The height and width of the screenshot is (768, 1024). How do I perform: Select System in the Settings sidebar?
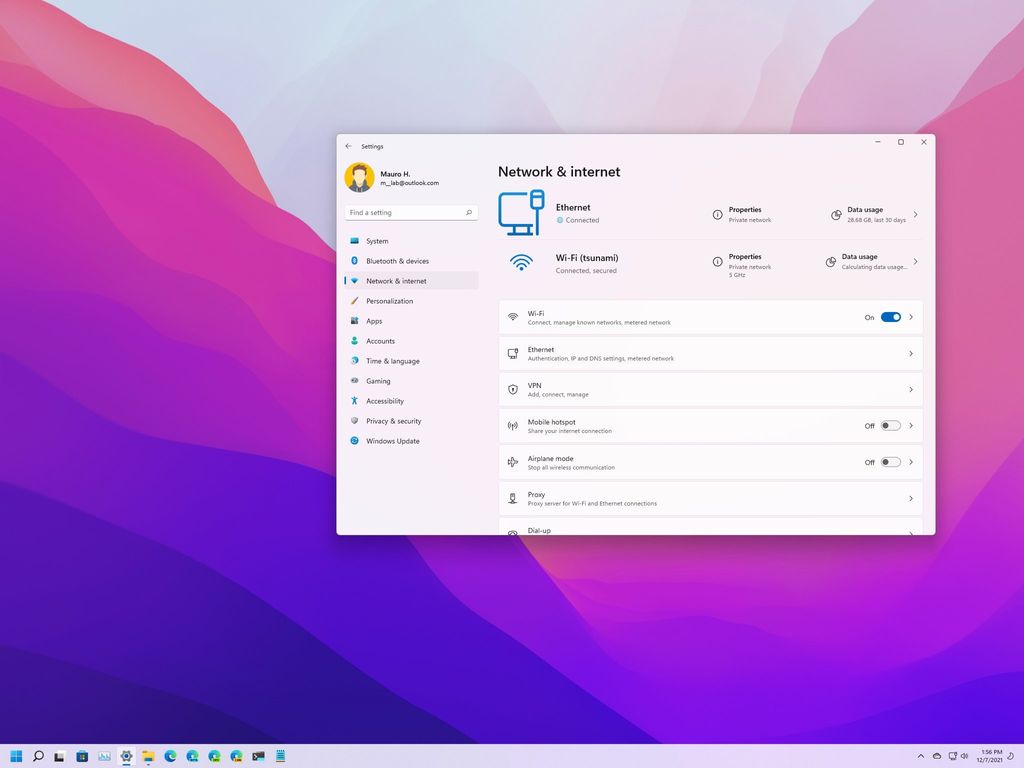pos(378,241)
